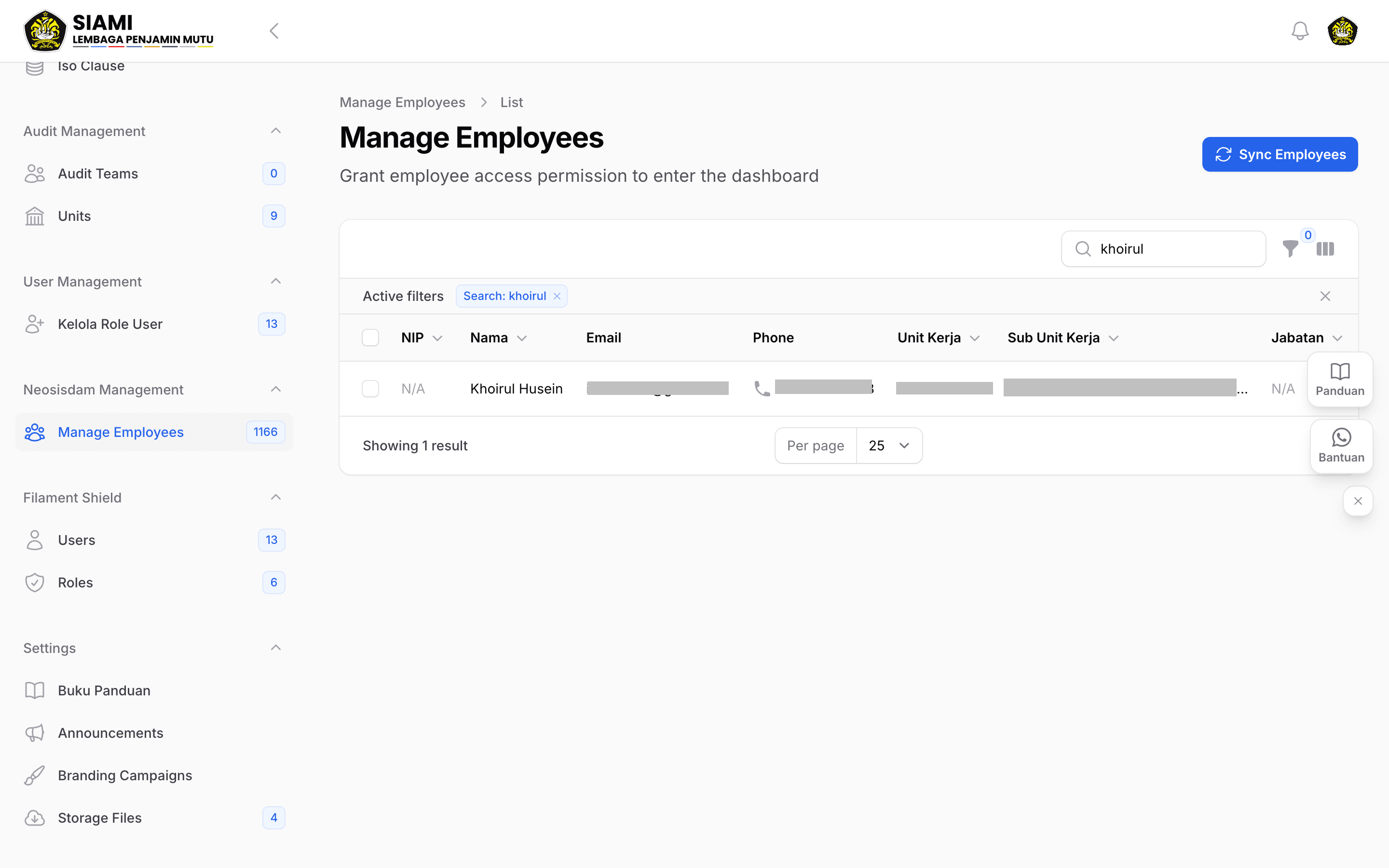Select the Khoirul Husein row checkbox
1389x868 pixels.
coord(370,389)
